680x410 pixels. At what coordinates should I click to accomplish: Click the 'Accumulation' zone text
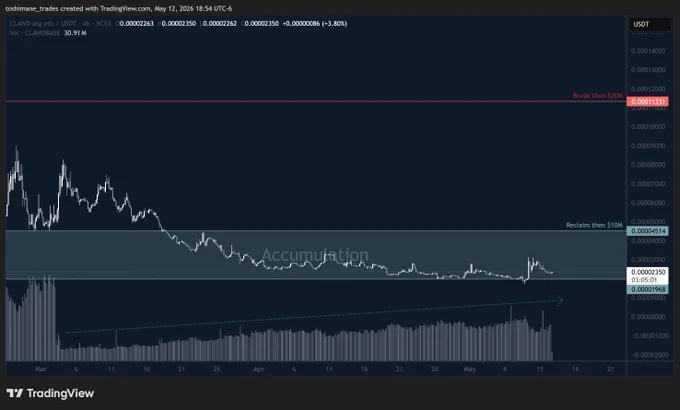click(315, 255)
